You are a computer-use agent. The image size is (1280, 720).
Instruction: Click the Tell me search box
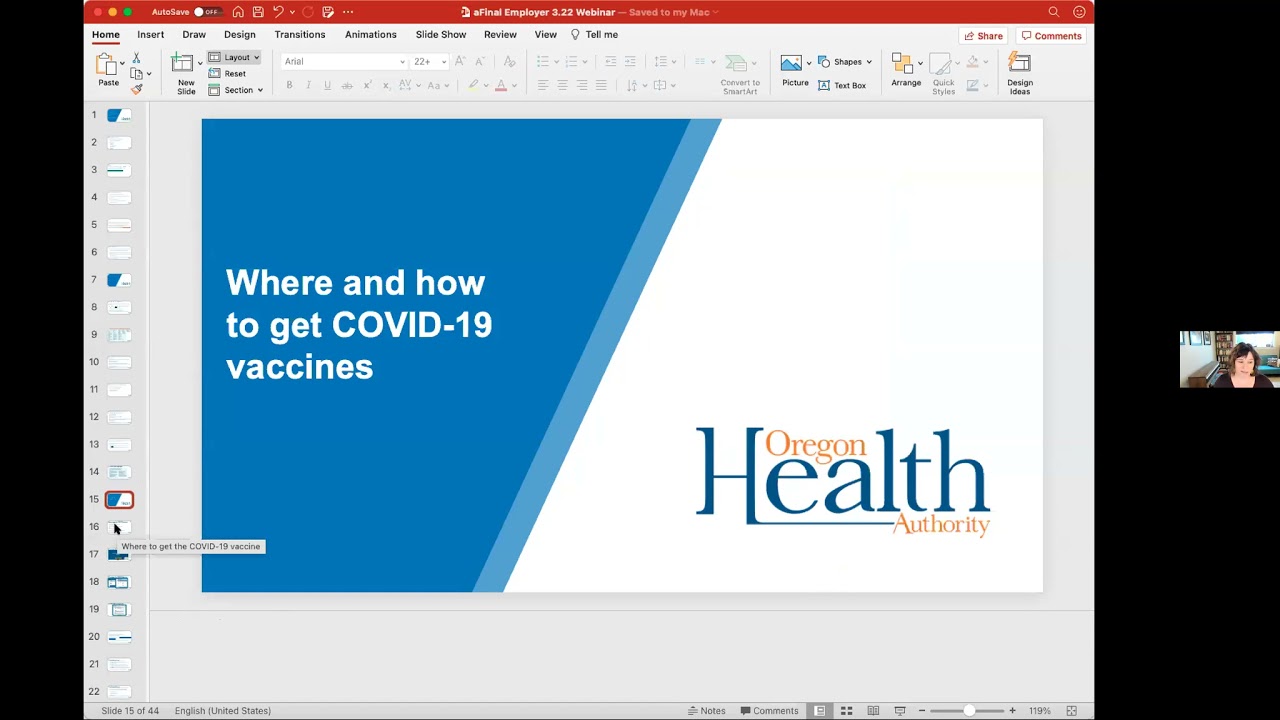(595, 34)
